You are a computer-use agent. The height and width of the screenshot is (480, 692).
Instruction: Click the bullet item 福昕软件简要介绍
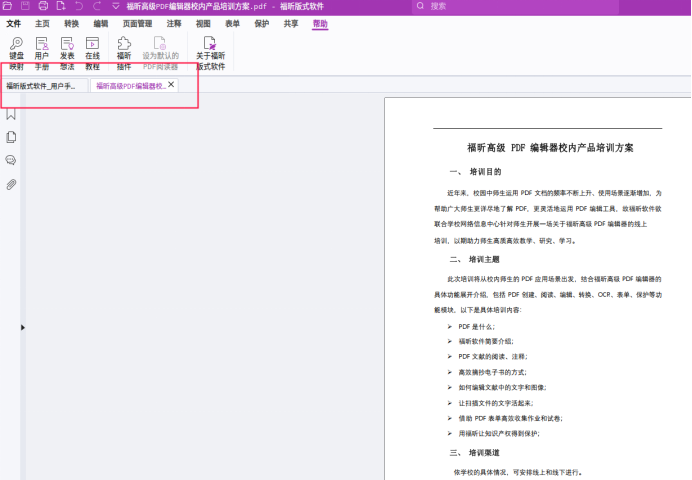pos(486,341)
